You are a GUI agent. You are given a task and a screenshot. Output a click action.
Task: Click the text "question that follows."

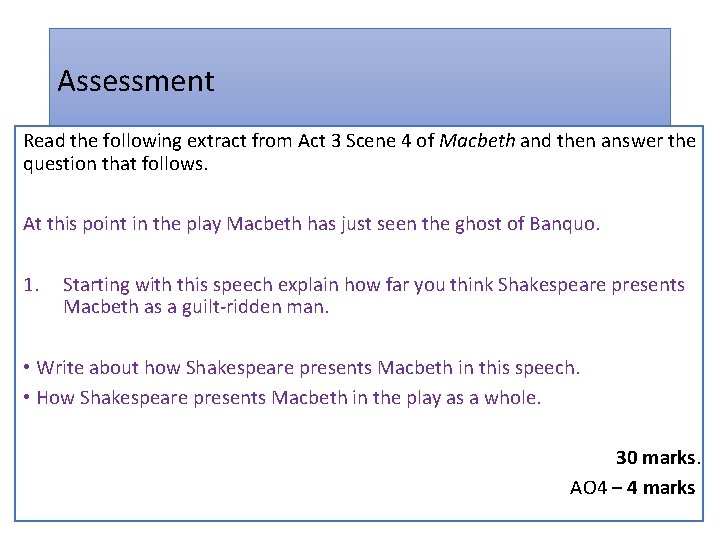116,163
